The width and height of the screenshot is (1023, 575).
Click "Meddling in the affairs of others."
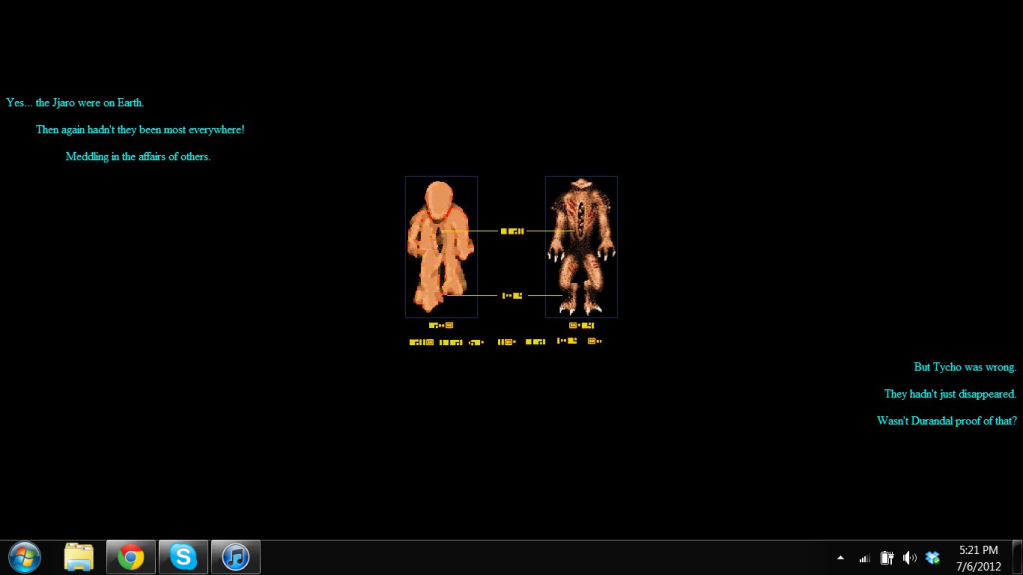tap(138, 157)
